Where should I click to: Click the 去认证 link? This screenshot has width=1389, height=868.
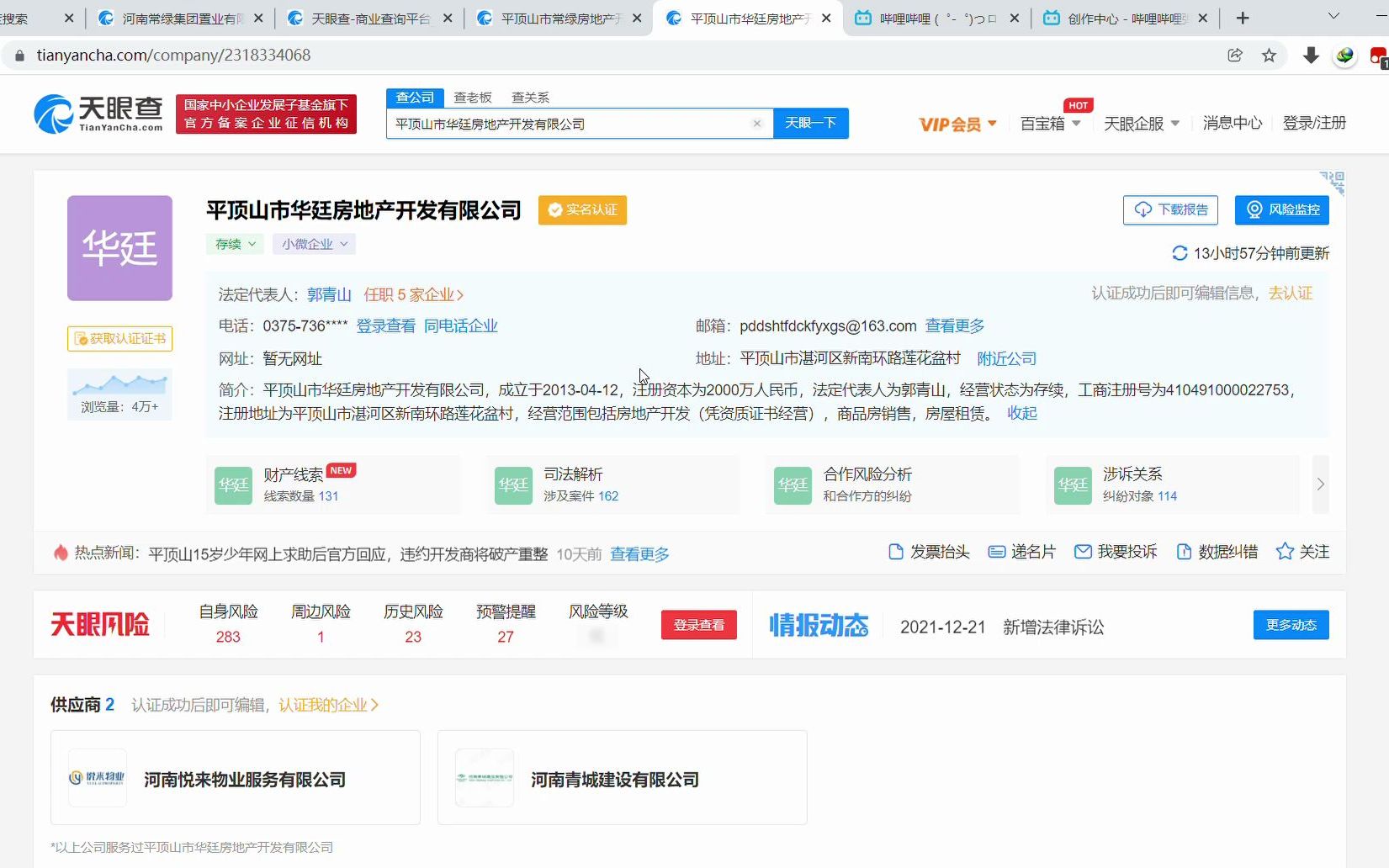click(x=1291, y=293)
